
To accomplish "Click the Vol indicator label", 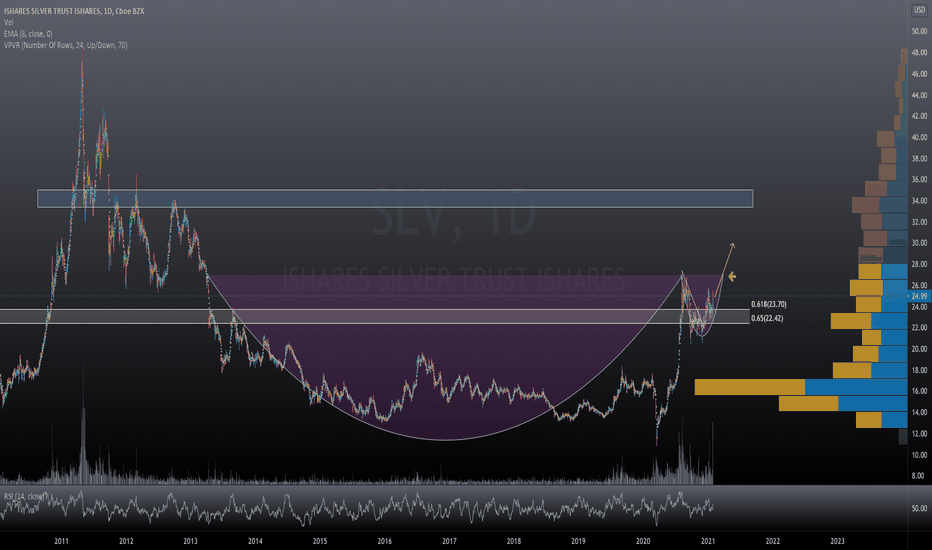I will pyautogui.click(x=8, y=22).
